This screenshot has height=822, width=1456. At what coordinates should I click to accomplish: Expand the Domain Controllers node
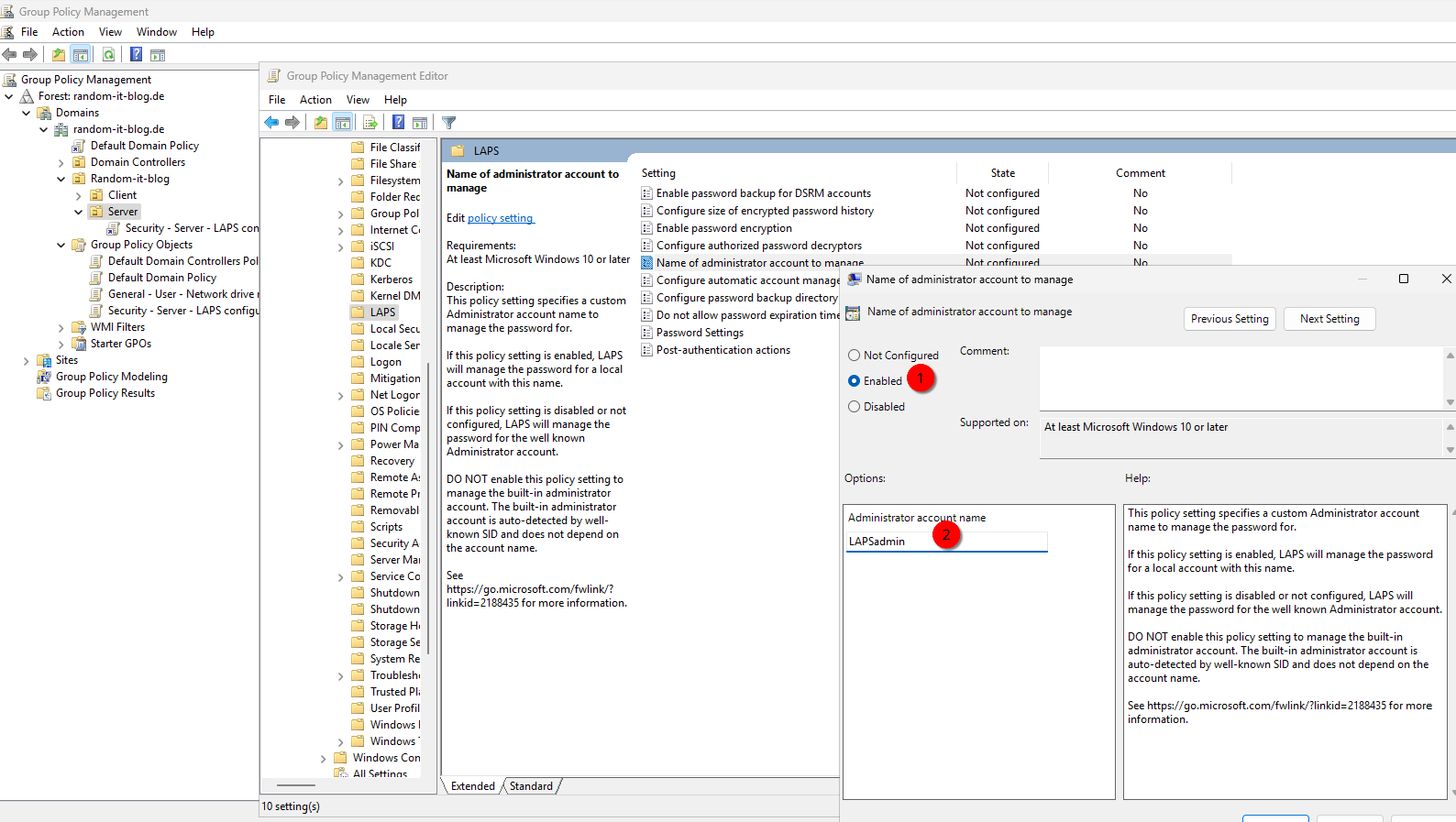click(x=61, y=163)
